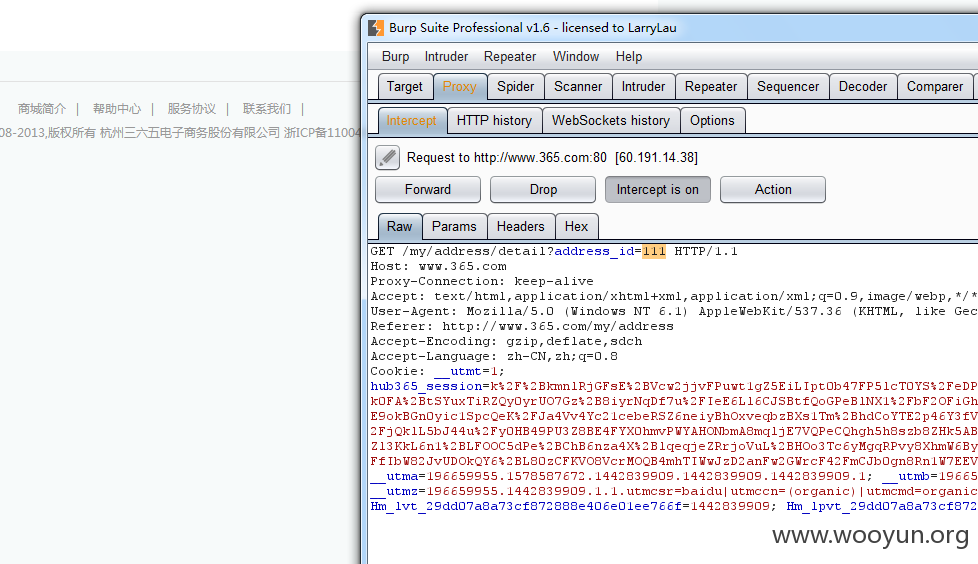Screen dimensions: 978x564
Task: Open the Decoder tab
Action: (x=863, y=87)
